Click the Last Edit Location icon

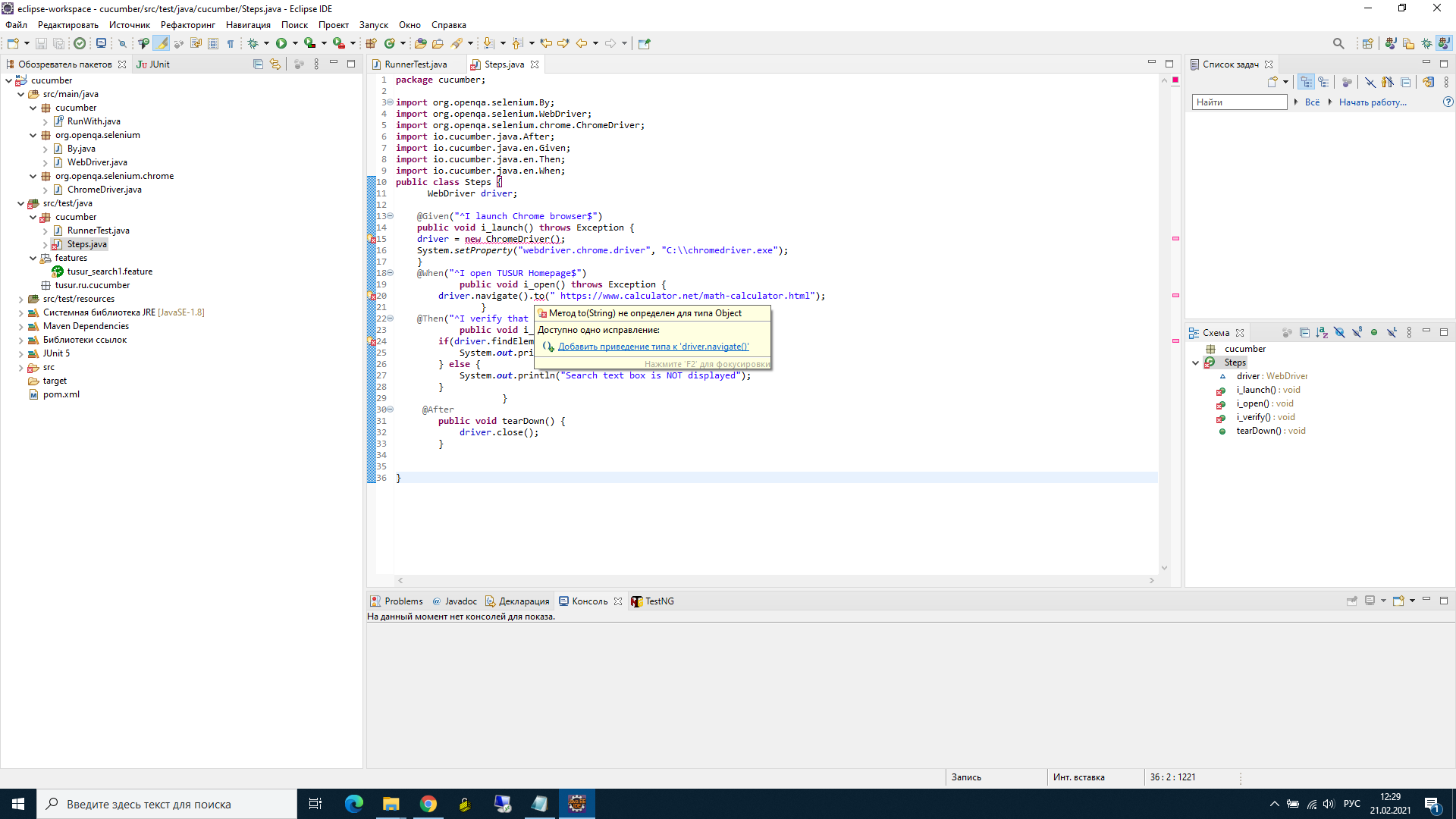coord(546,43)
